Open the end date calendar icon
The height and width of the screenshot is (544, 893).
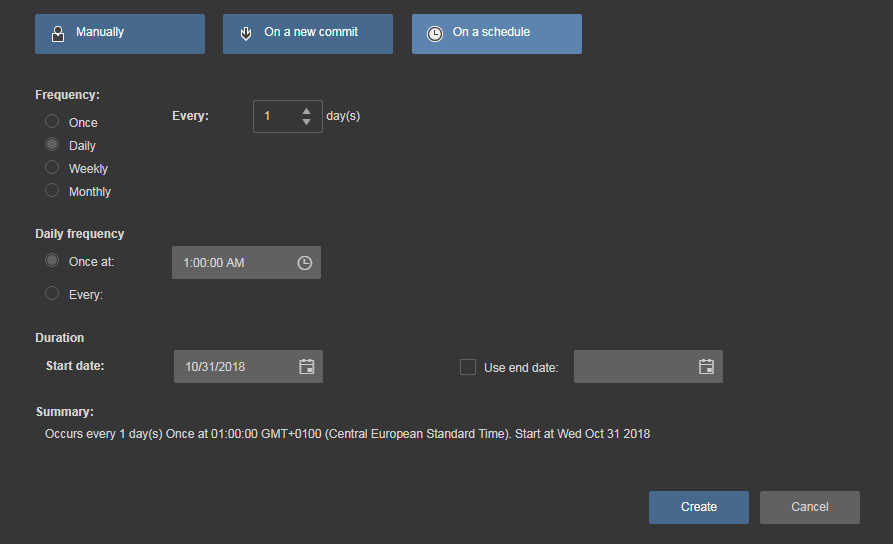(x=706, y=366)
